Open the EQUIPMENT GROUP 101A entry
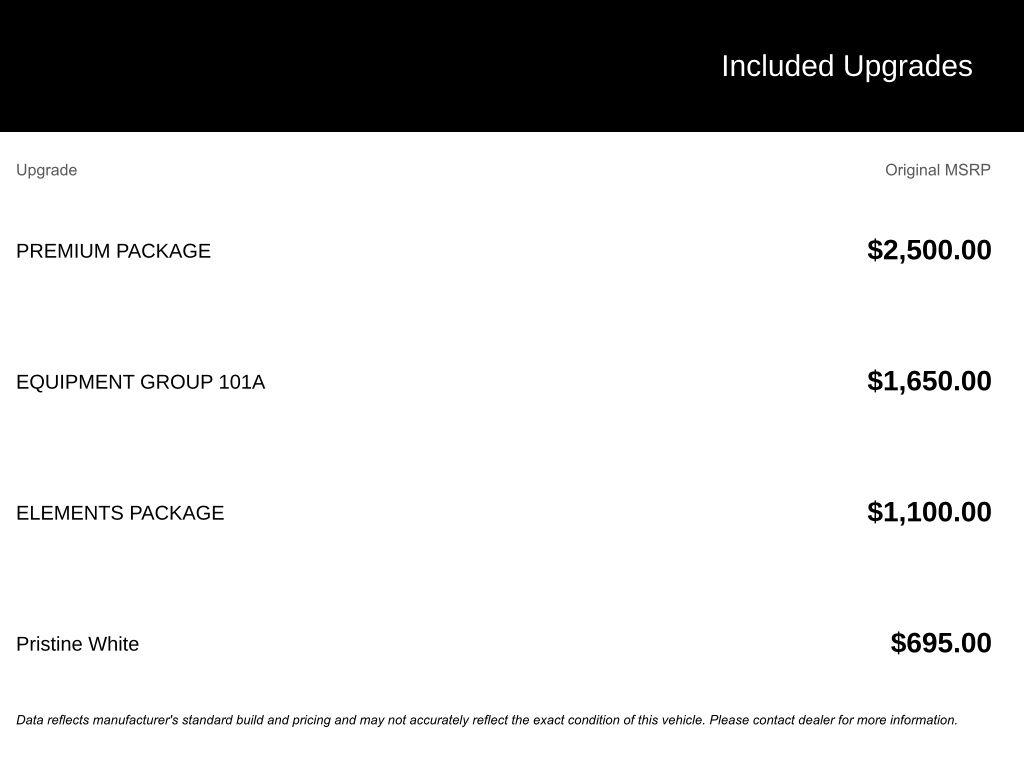Viewport: 1024px width, 768px height. (140, 382)
